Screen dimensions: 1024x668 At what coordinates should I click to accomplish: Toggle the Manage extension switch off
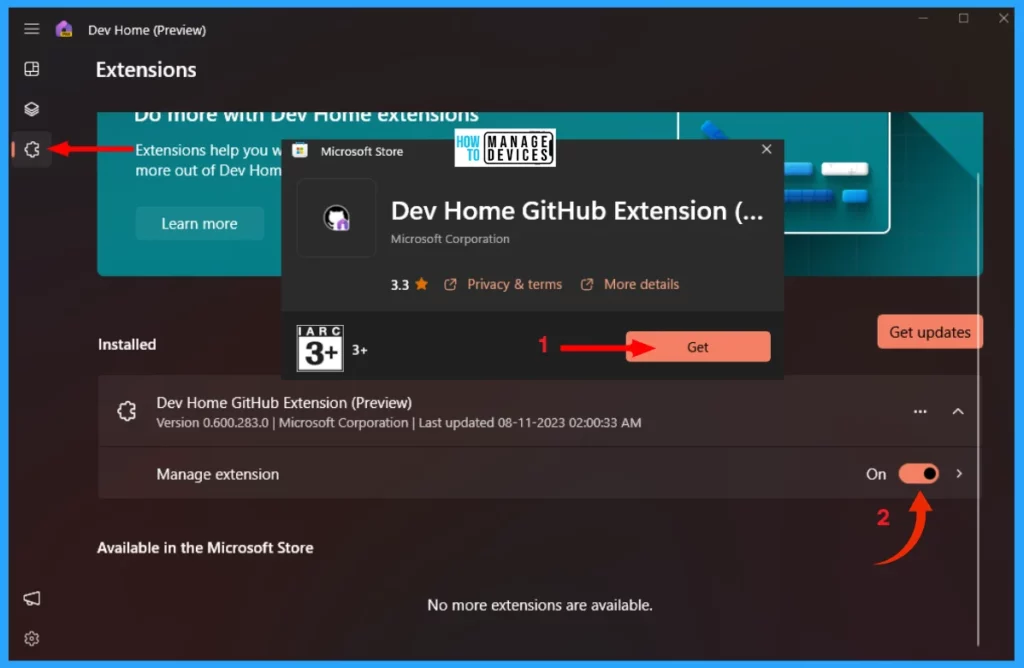click(x=918, y=473)
